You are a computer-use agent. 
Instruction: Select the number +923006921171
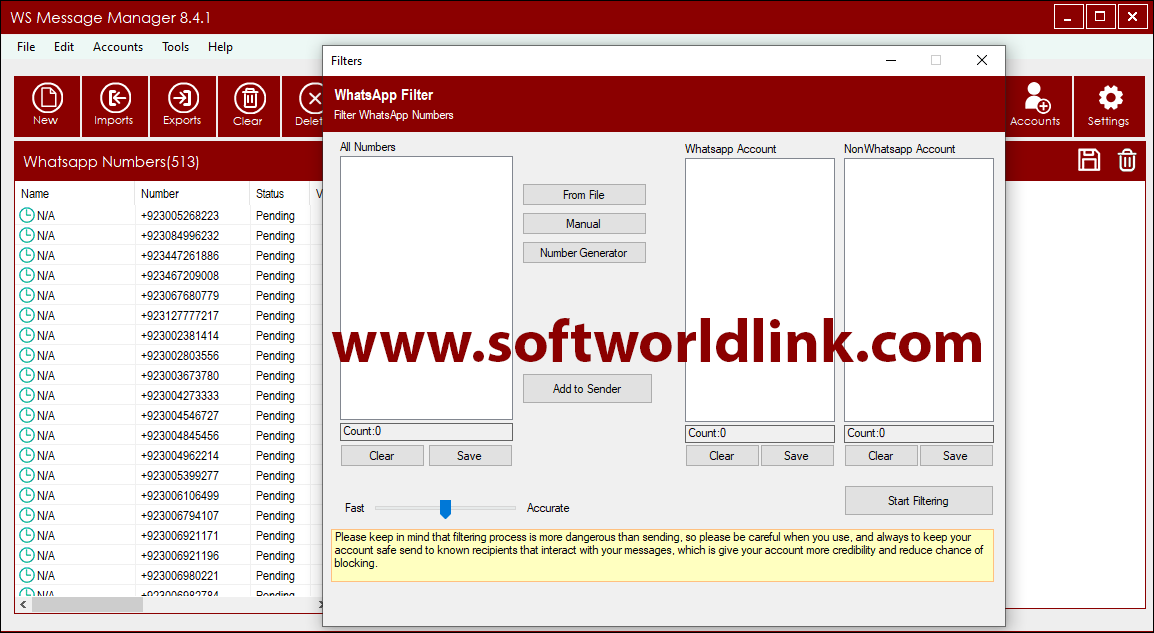point(180,535)
